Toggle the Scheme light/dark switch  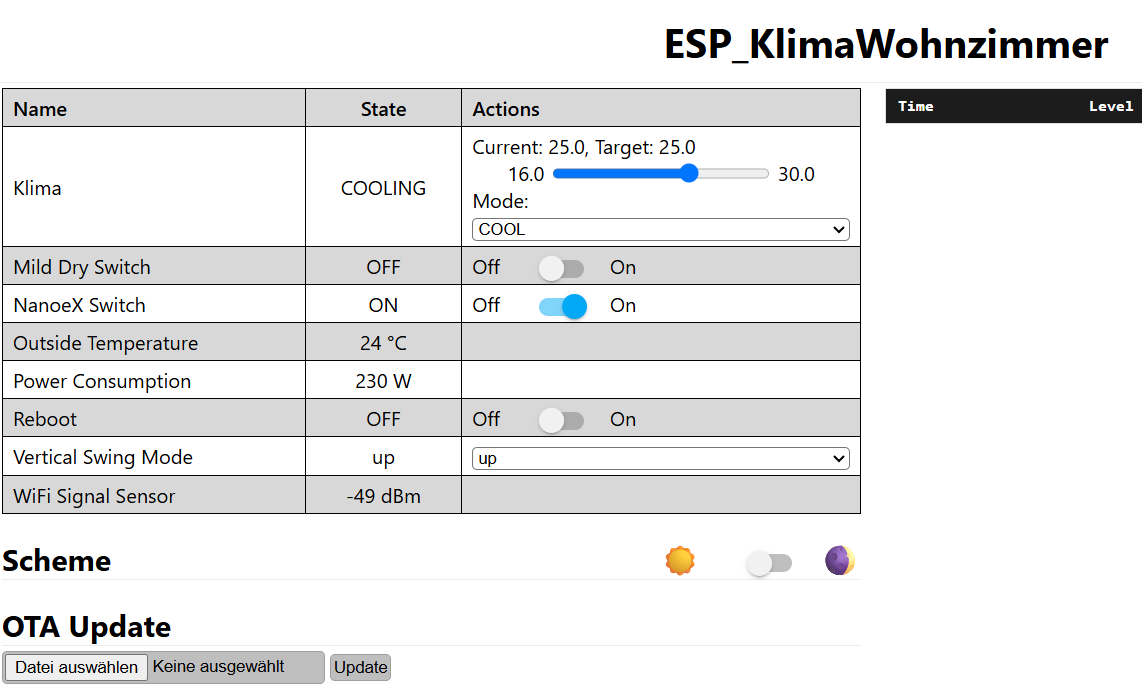(768, 563)
